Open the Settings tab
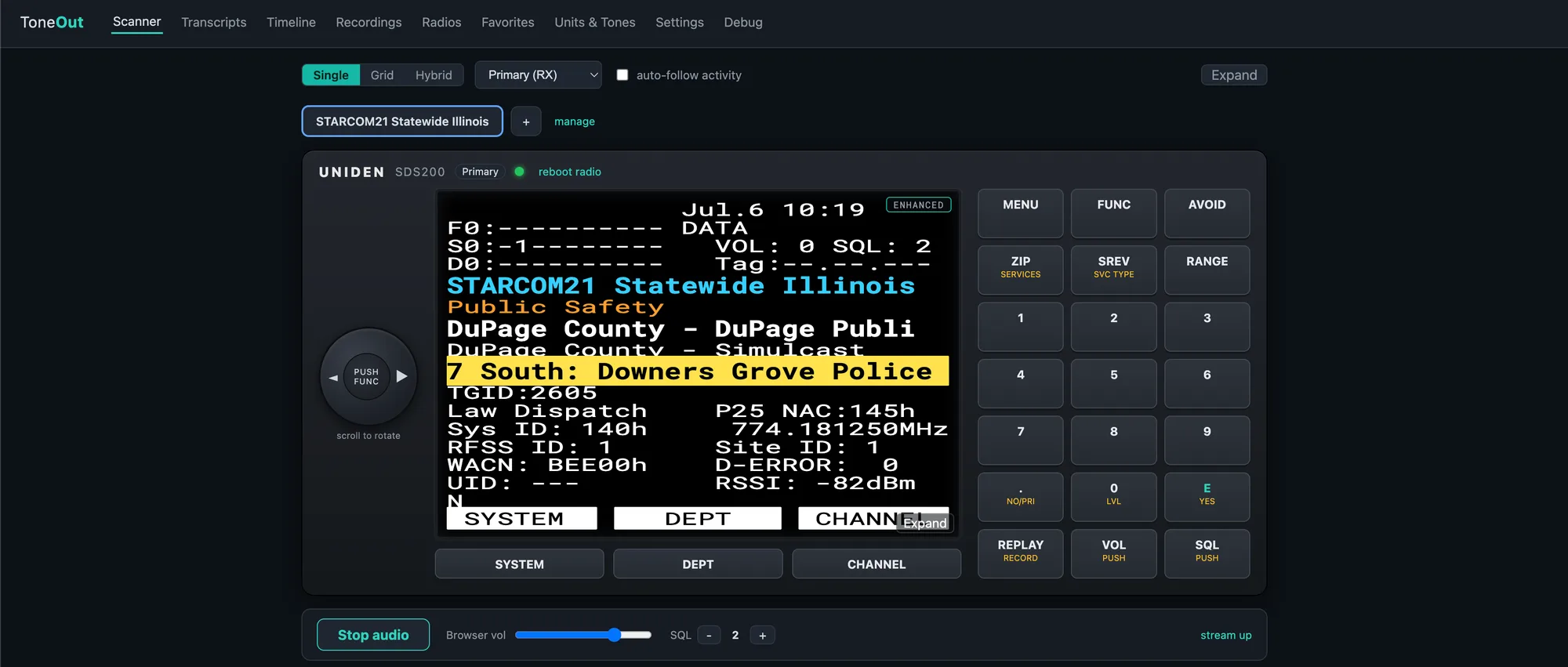The height and width of the screenshot is (667, 1568). [680, 23]
